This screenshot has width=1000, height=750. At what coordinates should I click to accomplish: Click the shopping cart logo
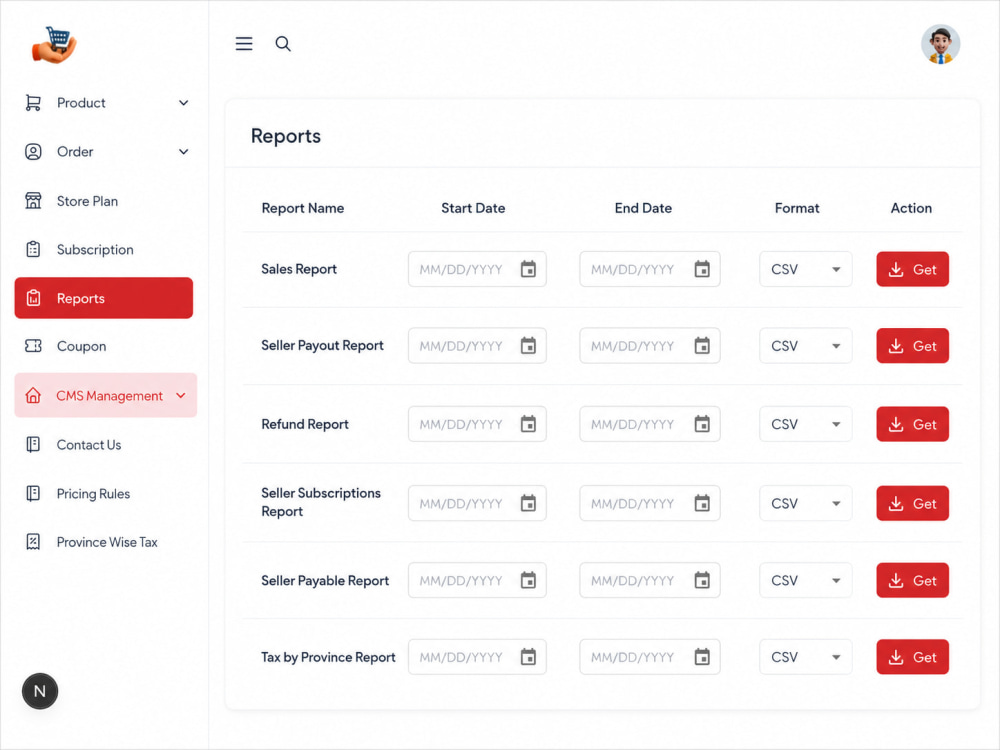(x=55, y=45)
